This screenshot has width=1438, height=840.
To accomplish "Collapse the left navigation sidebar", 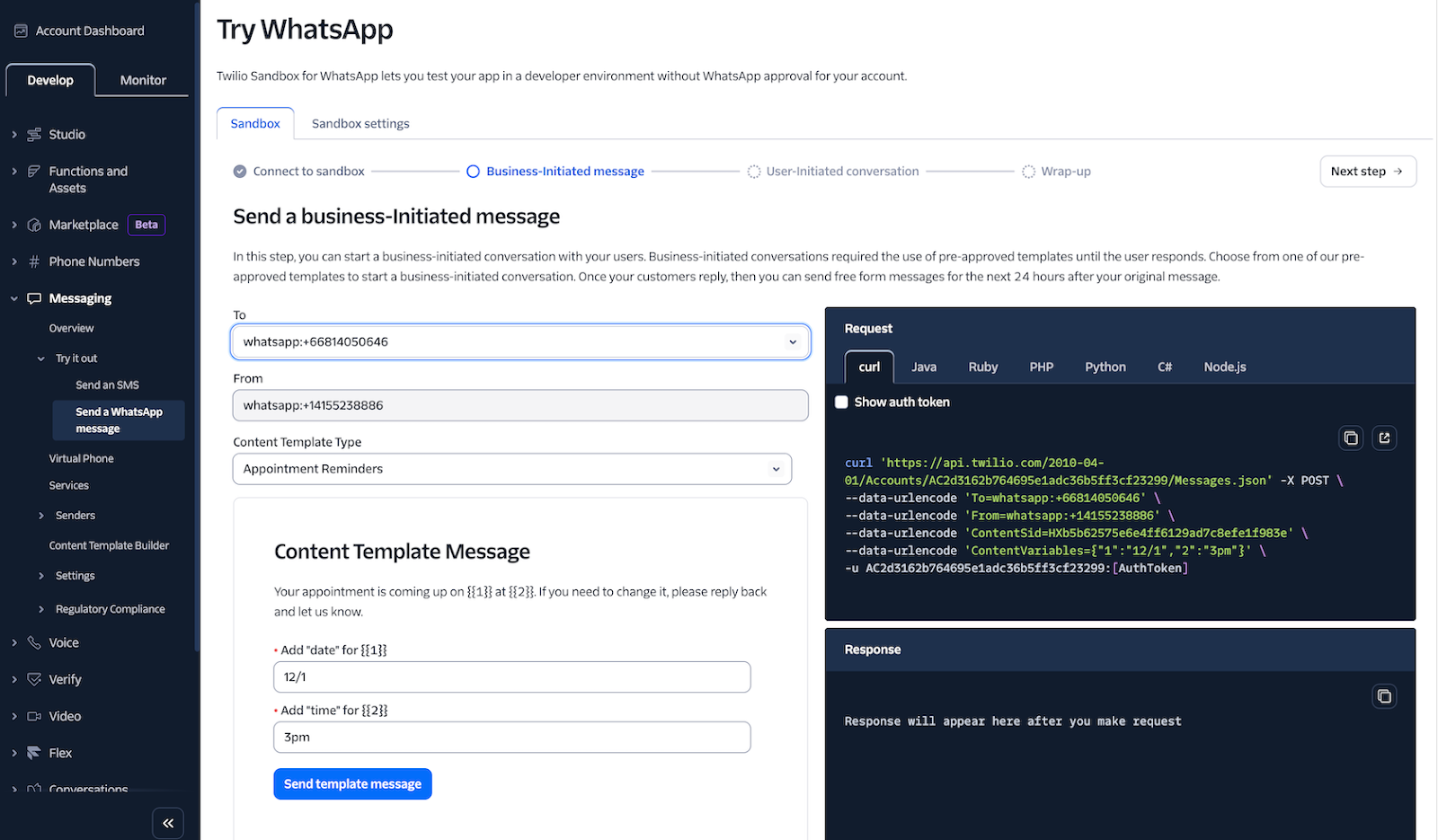I will [x=168, y=822].
